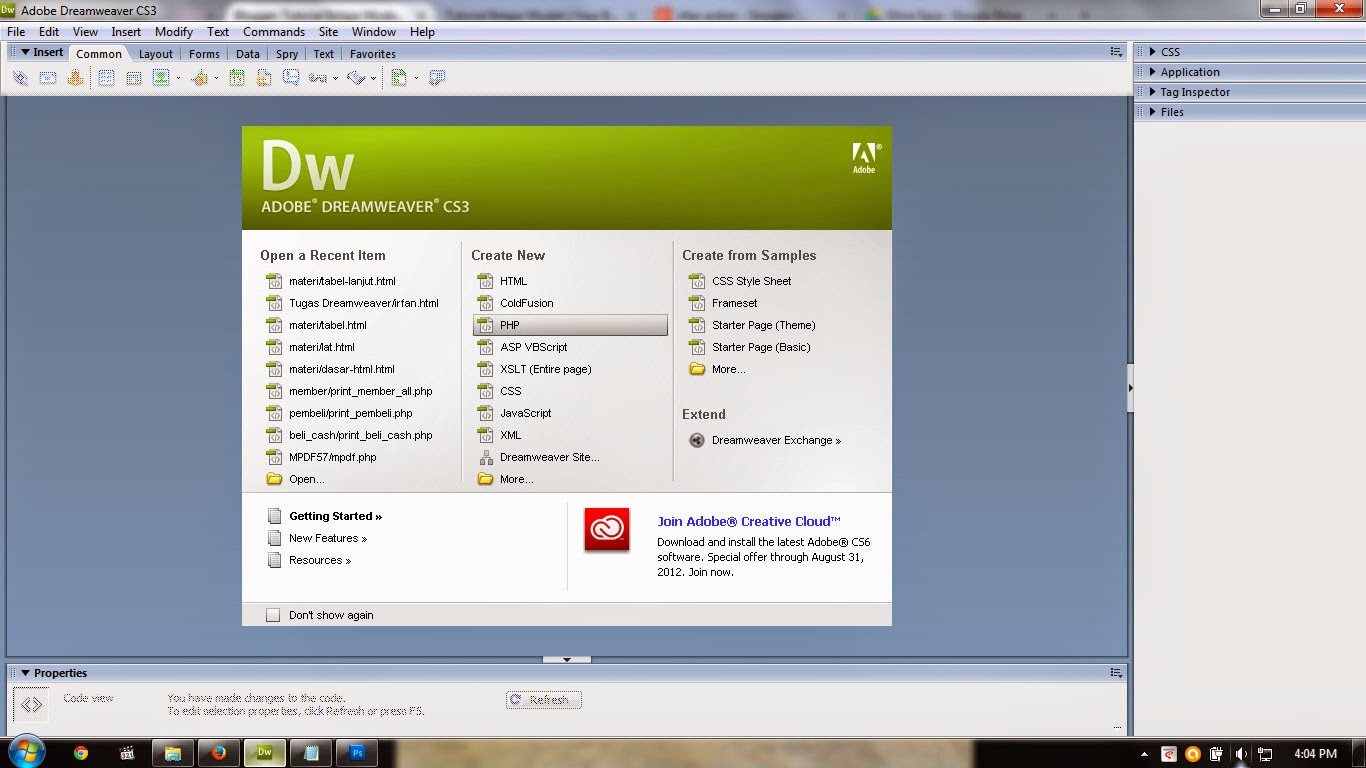Expand the Tag Inspector panel group
This screenshot has width=1366, height=768.
(x=1153, y=92)
